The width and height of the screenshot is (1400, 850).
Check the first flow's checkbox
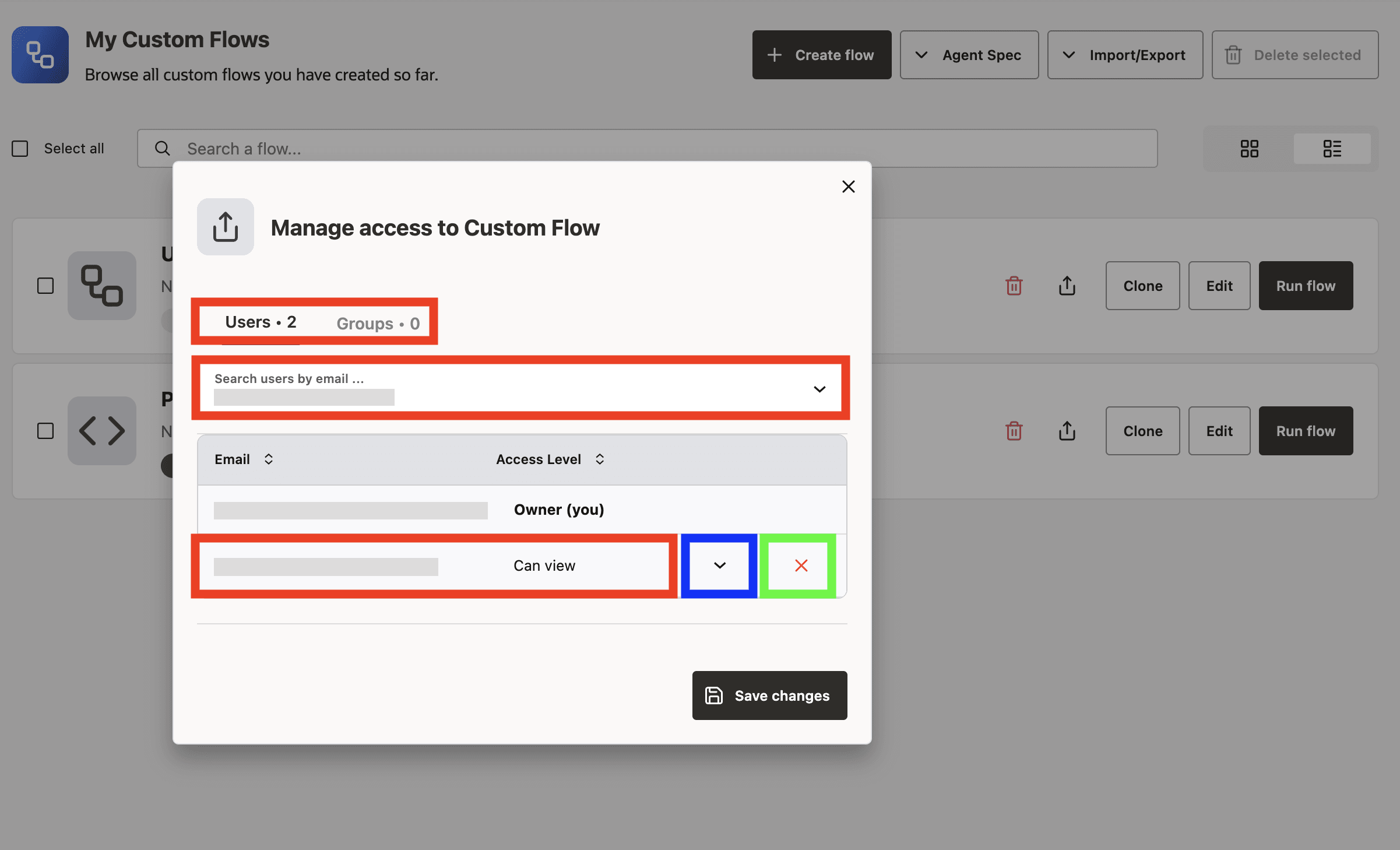point(45,286)
